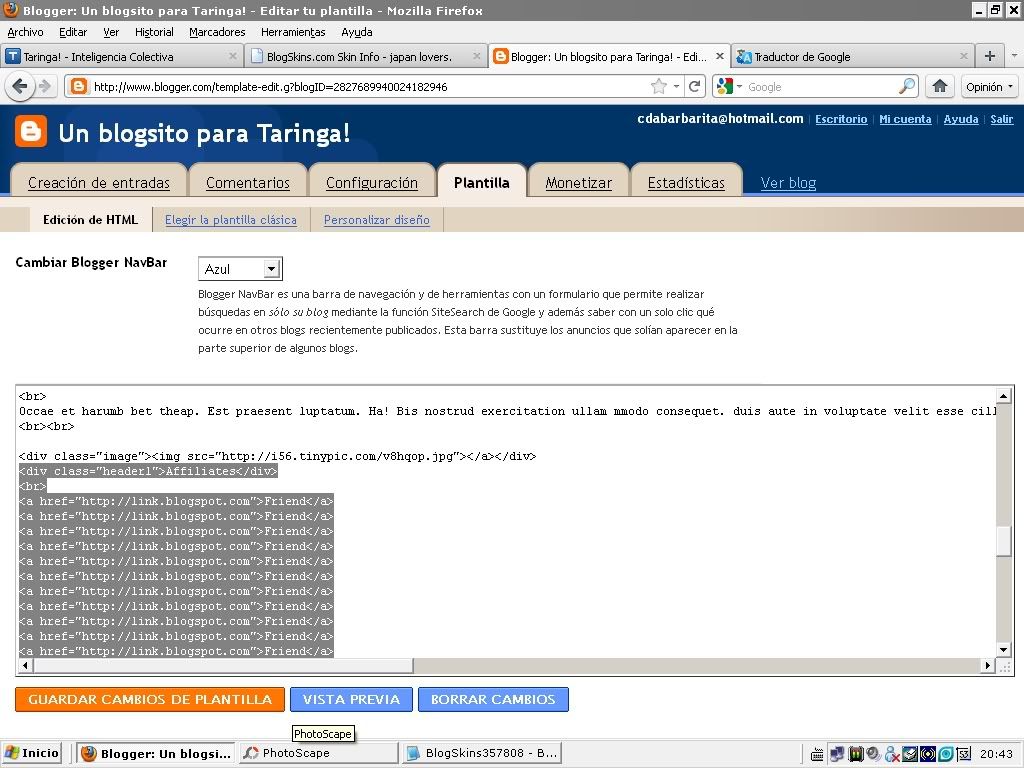Viewport: 1024px width, 768px height.
Task: Open the address bar history dropdown arrow
Action: [x=677, y=86]
